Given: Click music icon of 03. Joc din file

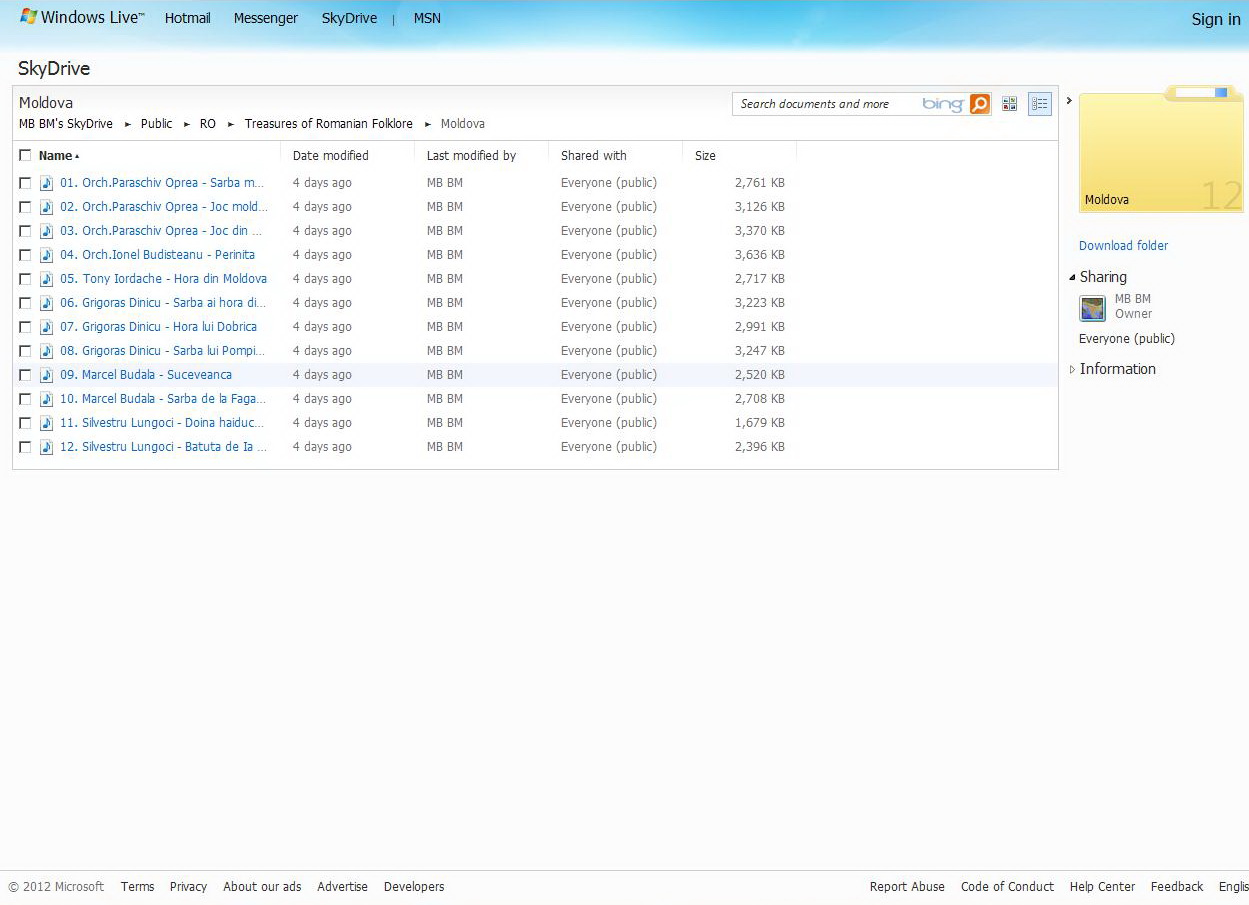Looking at the screenshot, I should click(x=46, y=231).
